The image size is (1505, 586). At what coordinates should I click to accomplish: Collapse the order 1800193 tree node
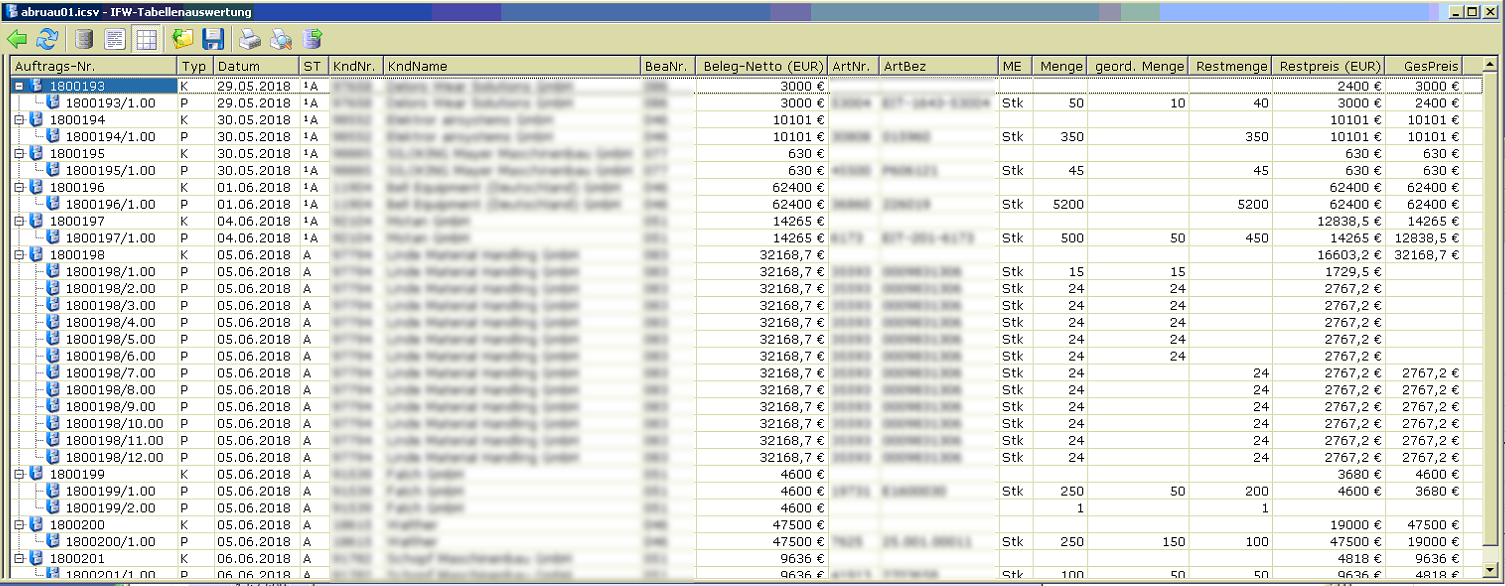pyautogui.click(x=19, y=87)
